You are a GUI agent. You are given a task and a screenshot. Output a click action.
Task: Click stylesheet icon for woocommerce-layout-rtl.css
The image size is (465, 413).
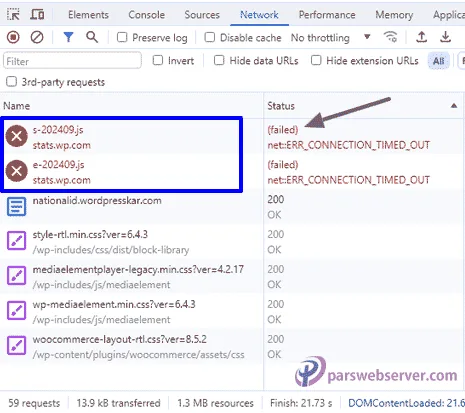[16, 345]
